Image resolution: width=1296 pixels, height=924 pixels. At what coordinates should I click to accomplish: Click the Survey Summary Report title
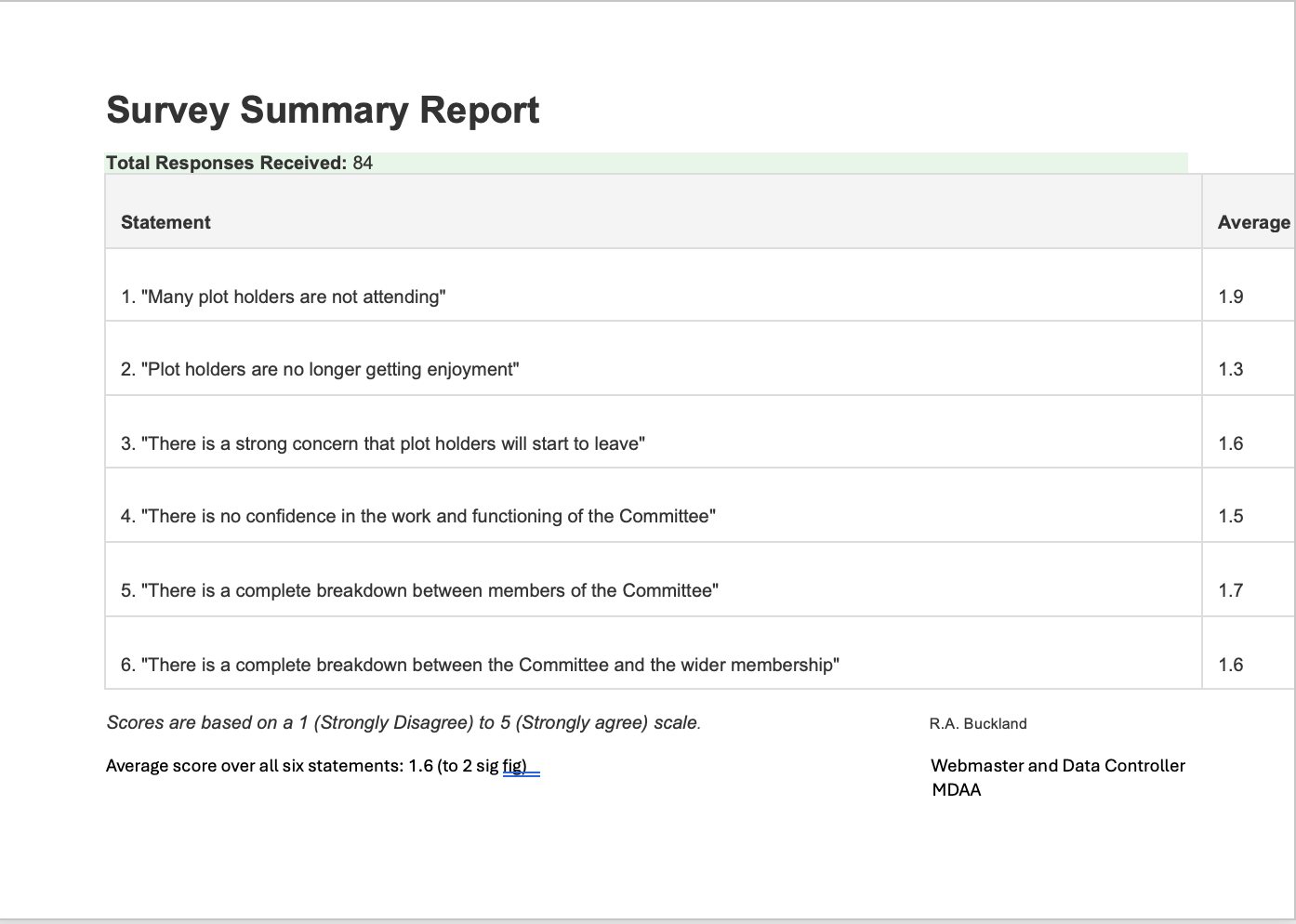click(x=323, y=110)
